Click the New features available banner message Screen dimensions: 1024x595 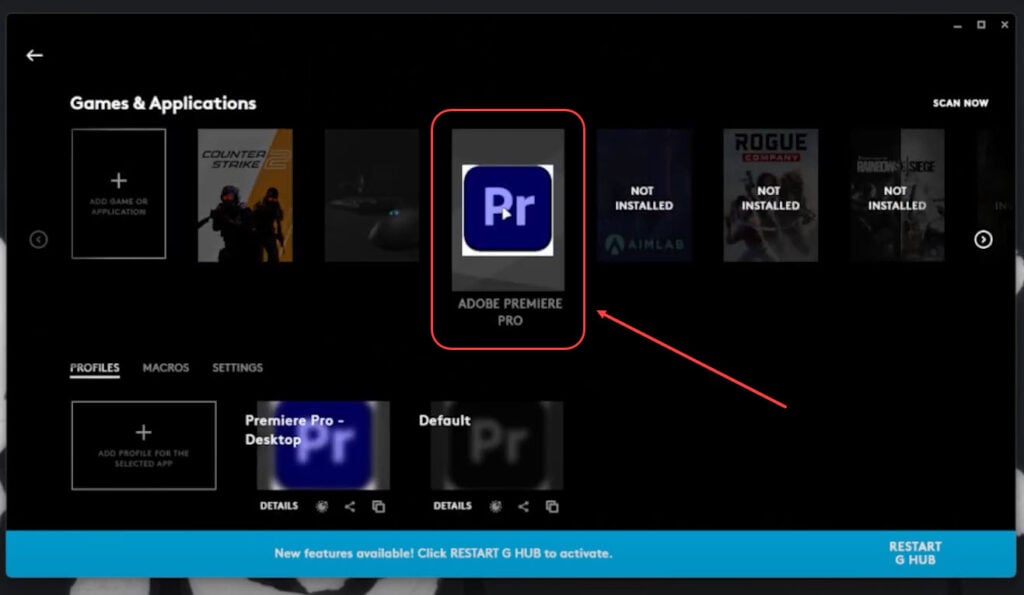coord(443,553)
